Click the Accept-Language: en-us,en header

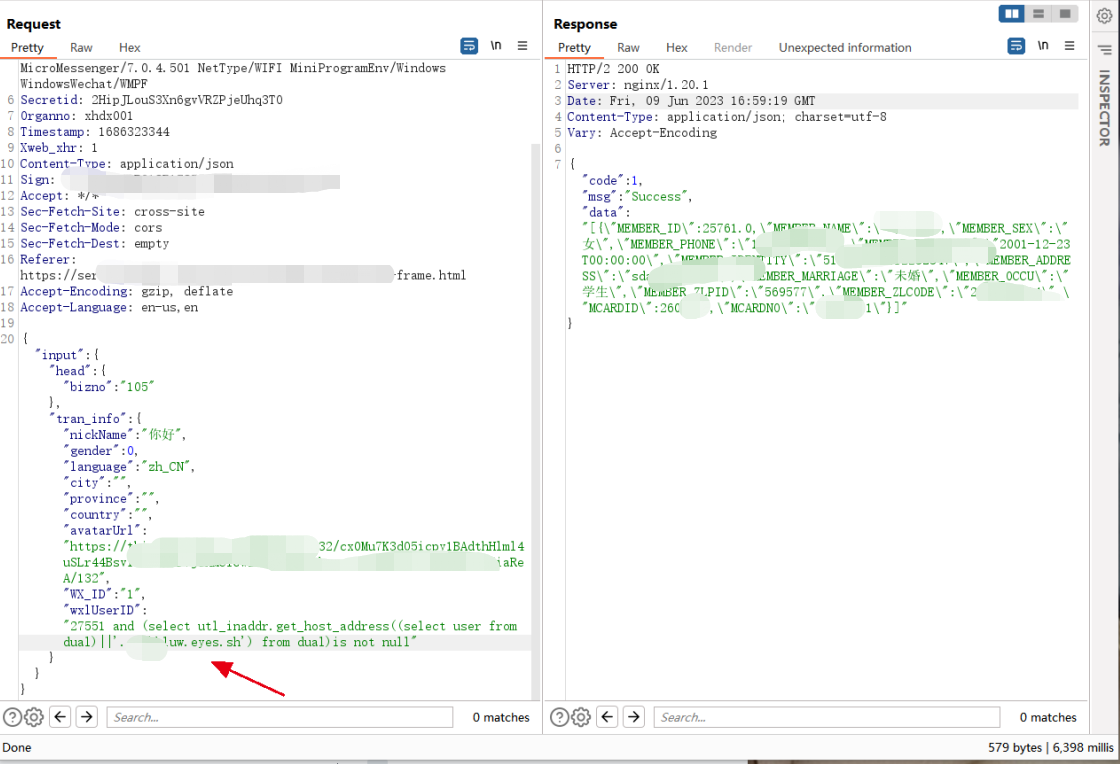[x=109, y=307]
